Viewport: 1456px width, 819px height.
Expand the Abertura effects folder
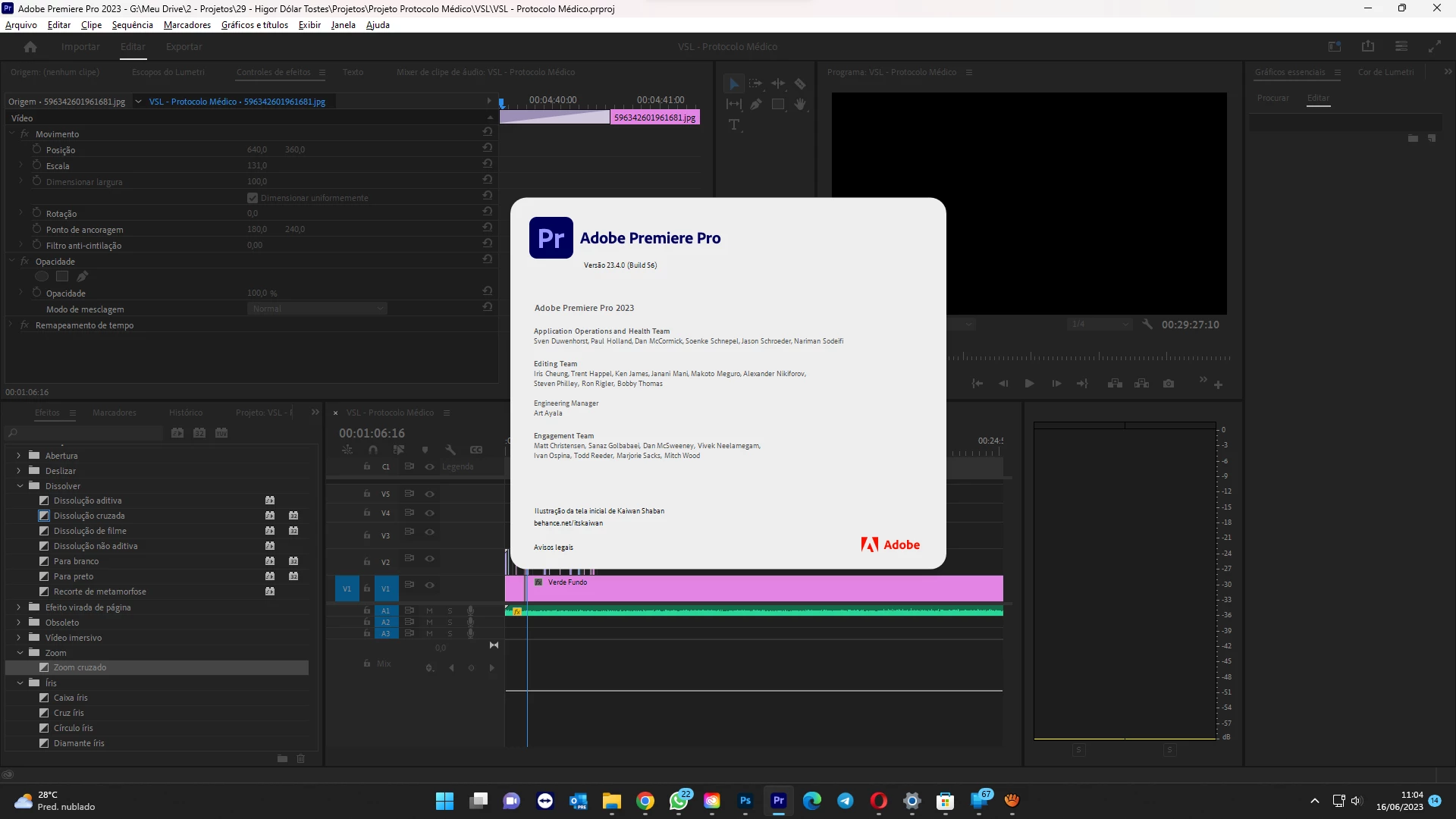pyautogui.click(x=18, y=456)
